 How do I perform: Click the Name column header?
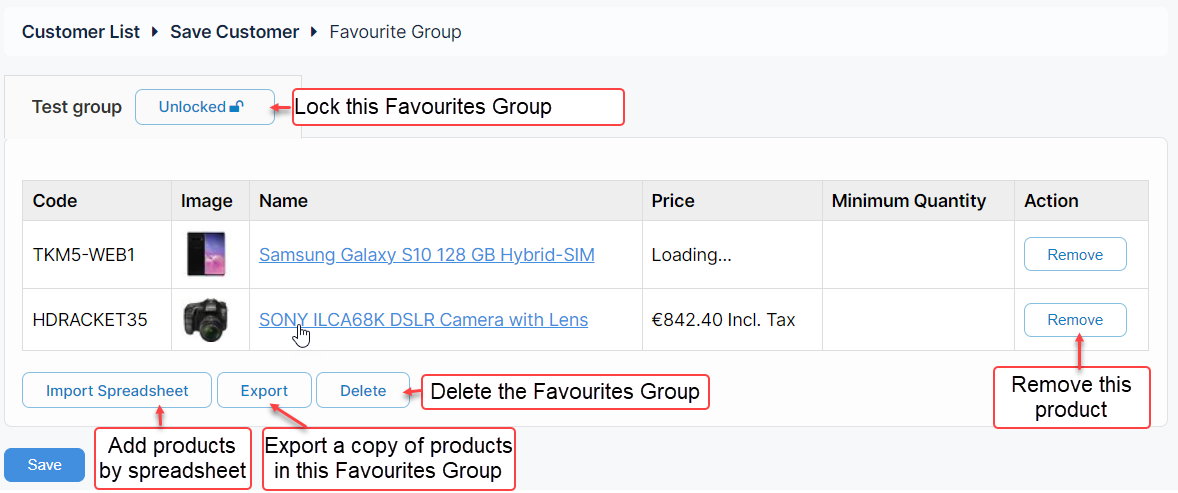point(283,201)
